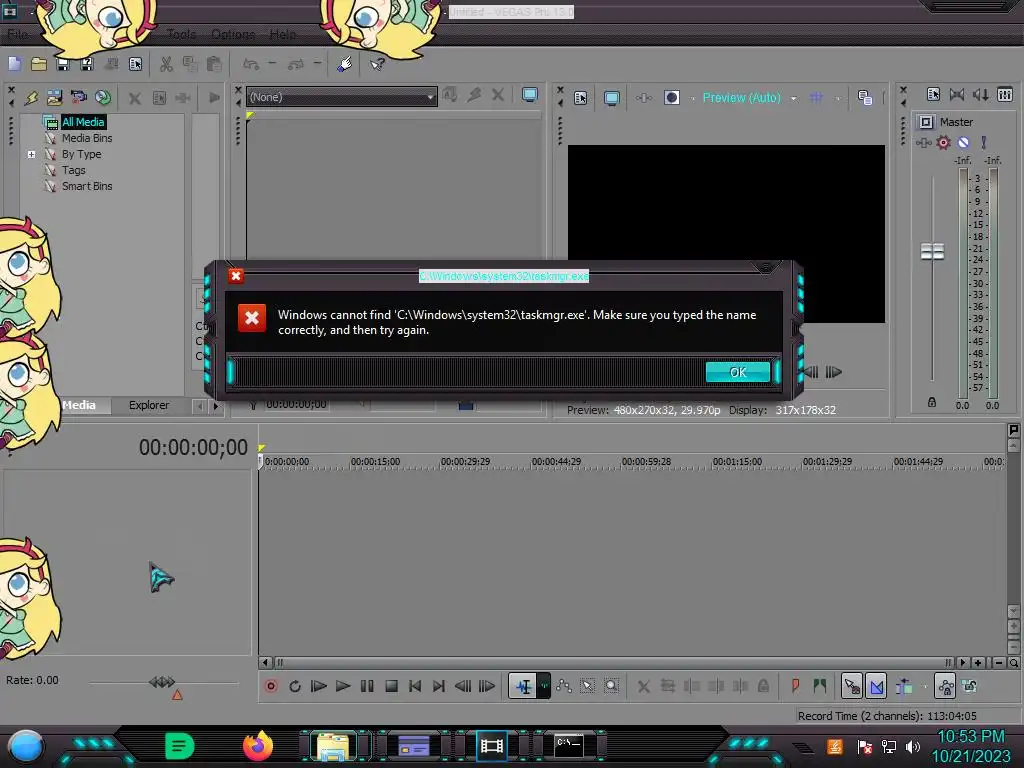The height and width of the screenshot is (768, 1024).
Task: Insert region with the green flags
Action: click(x=820, y=686)
